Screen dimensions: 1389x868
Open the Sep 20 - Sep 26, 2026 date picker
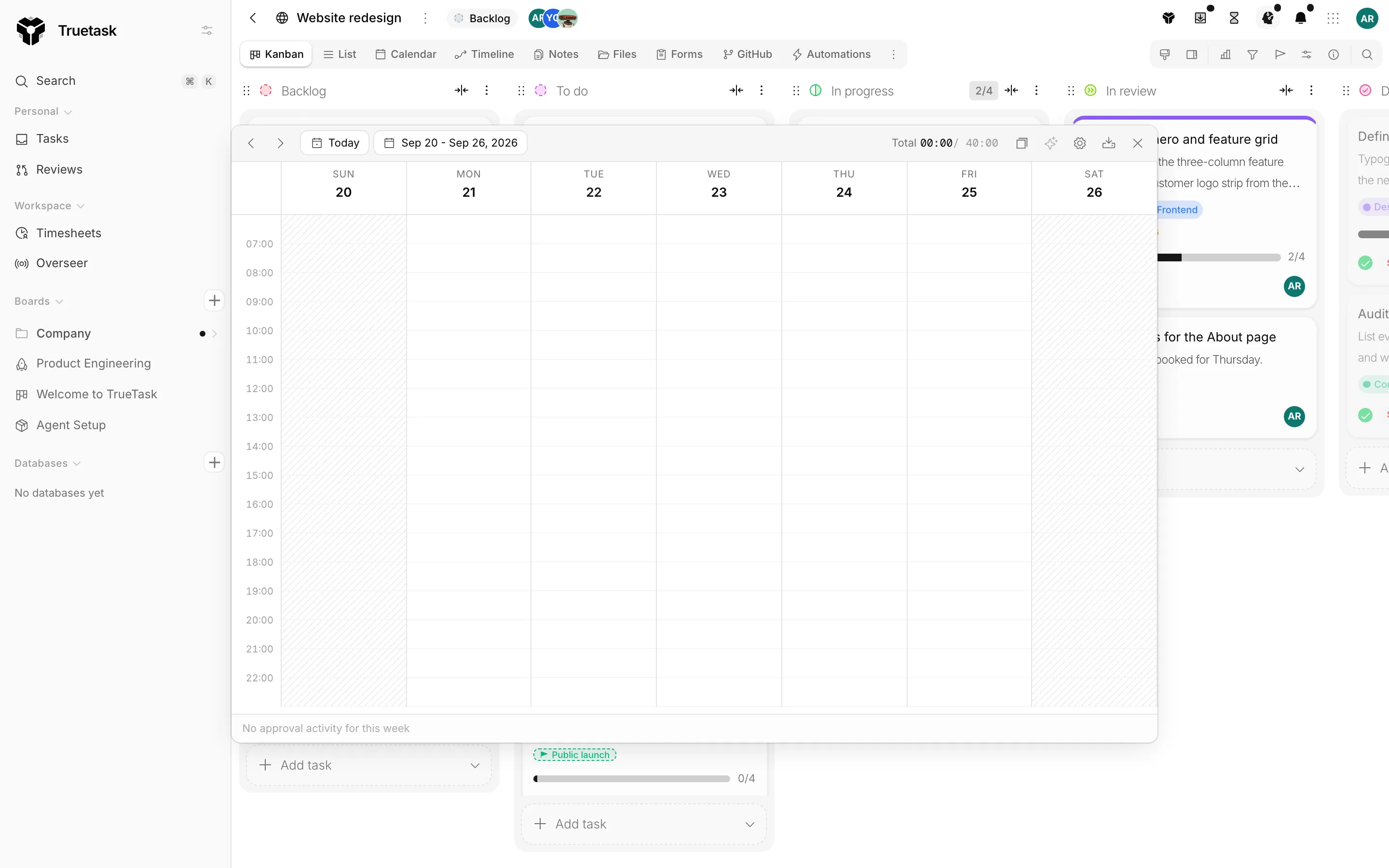[450, 143]
